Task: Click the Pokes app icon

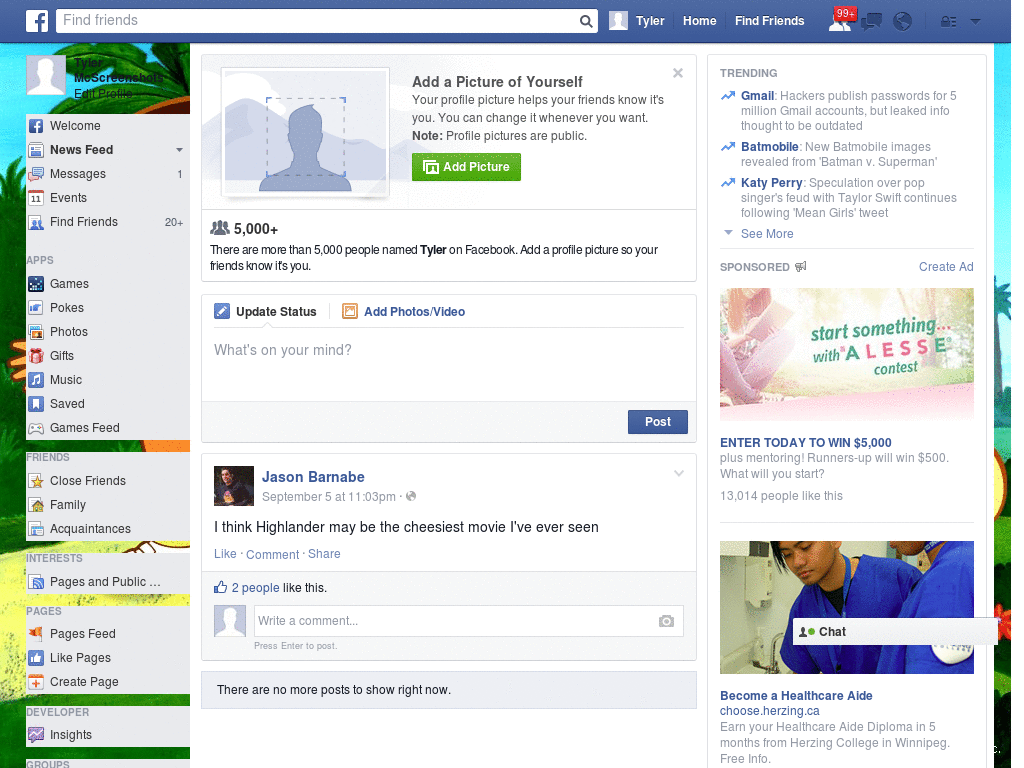Action: coord(37,308)
